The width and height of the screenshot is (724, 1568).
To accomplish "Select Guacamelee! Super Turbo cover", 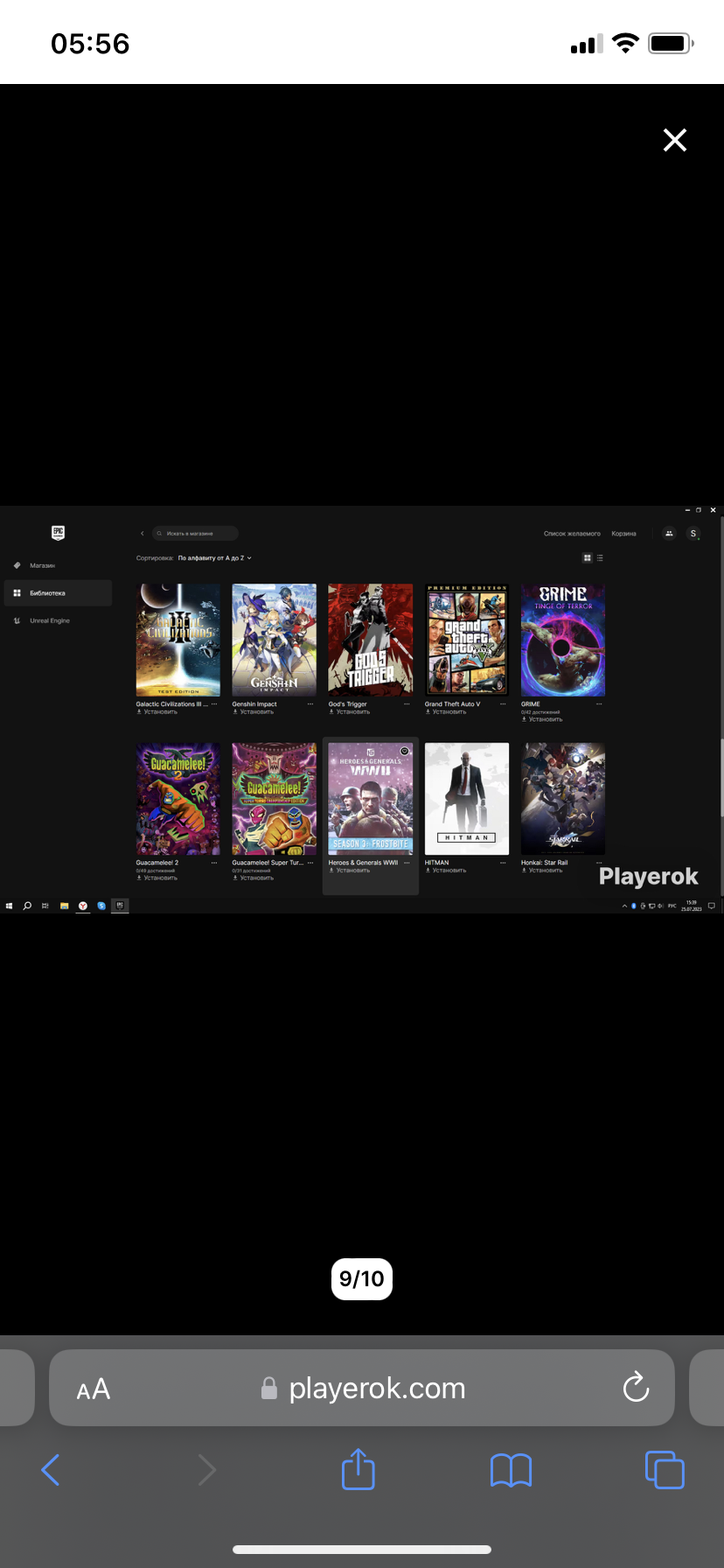I will 275,799.
